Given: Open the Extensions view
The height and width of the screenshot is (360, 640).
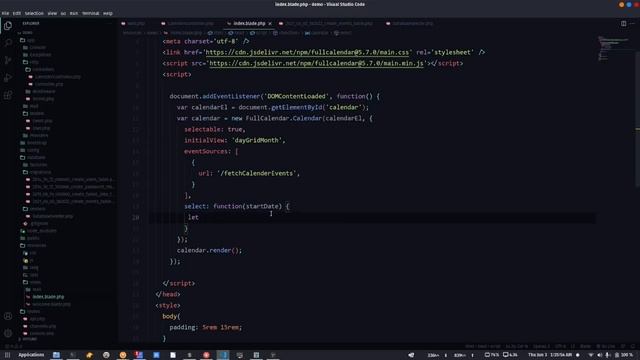Looking at the screenshot, I should point(8,95).
